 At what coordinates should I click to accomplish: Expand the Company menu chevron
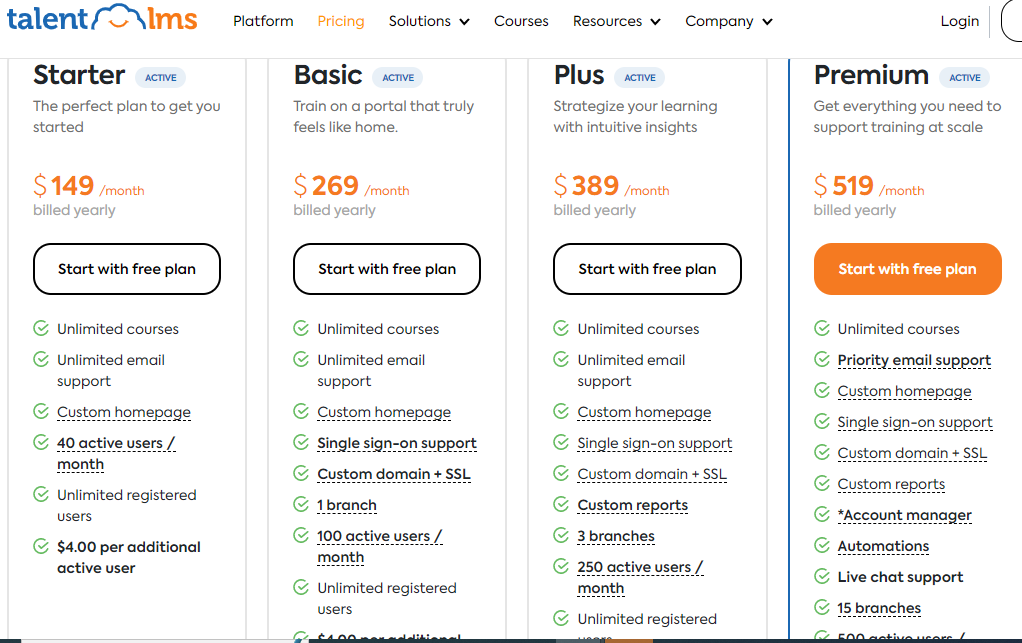tap(768, 22)
